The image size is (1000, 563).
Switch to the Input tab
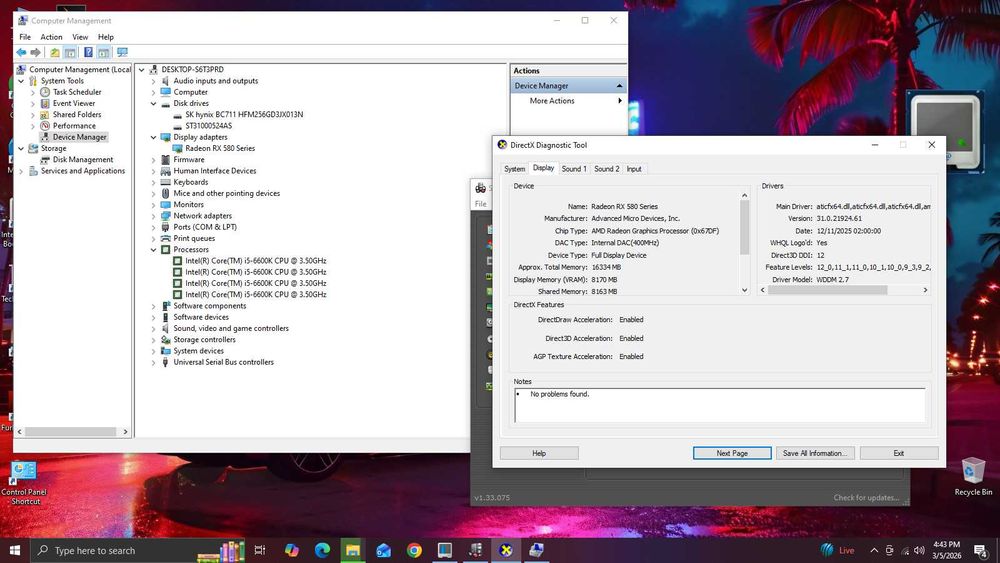634,169
